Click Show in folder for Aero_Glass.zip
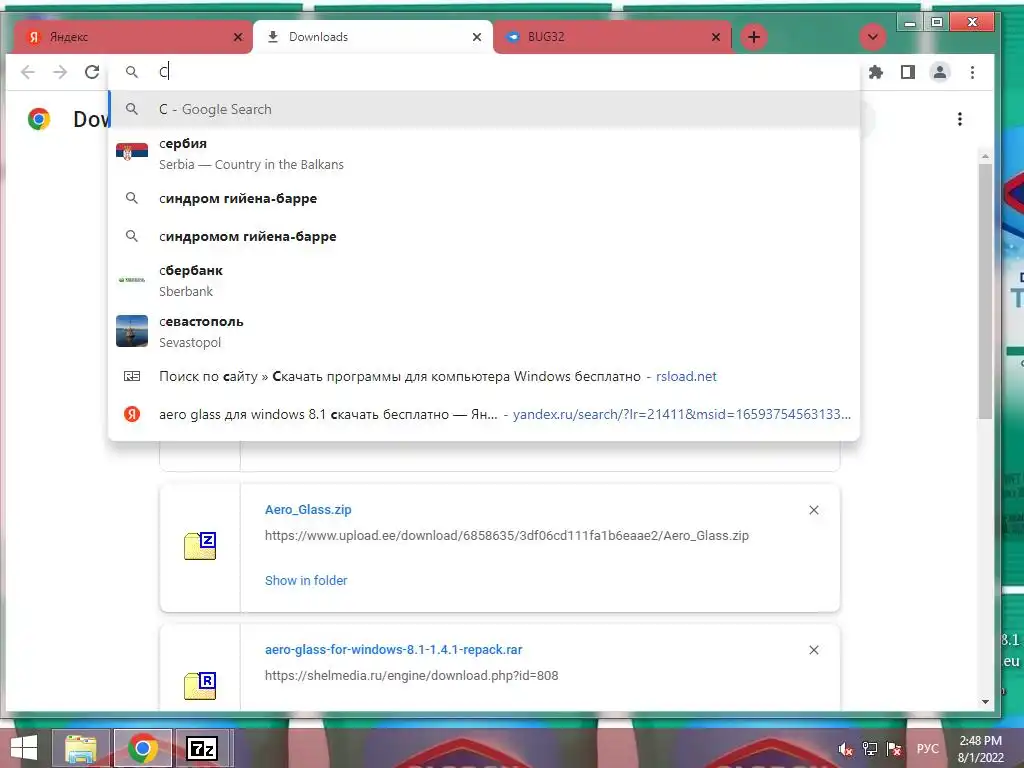Image resolution: width=1024 pixels, height=768 pixels. [x=306, y=580]
